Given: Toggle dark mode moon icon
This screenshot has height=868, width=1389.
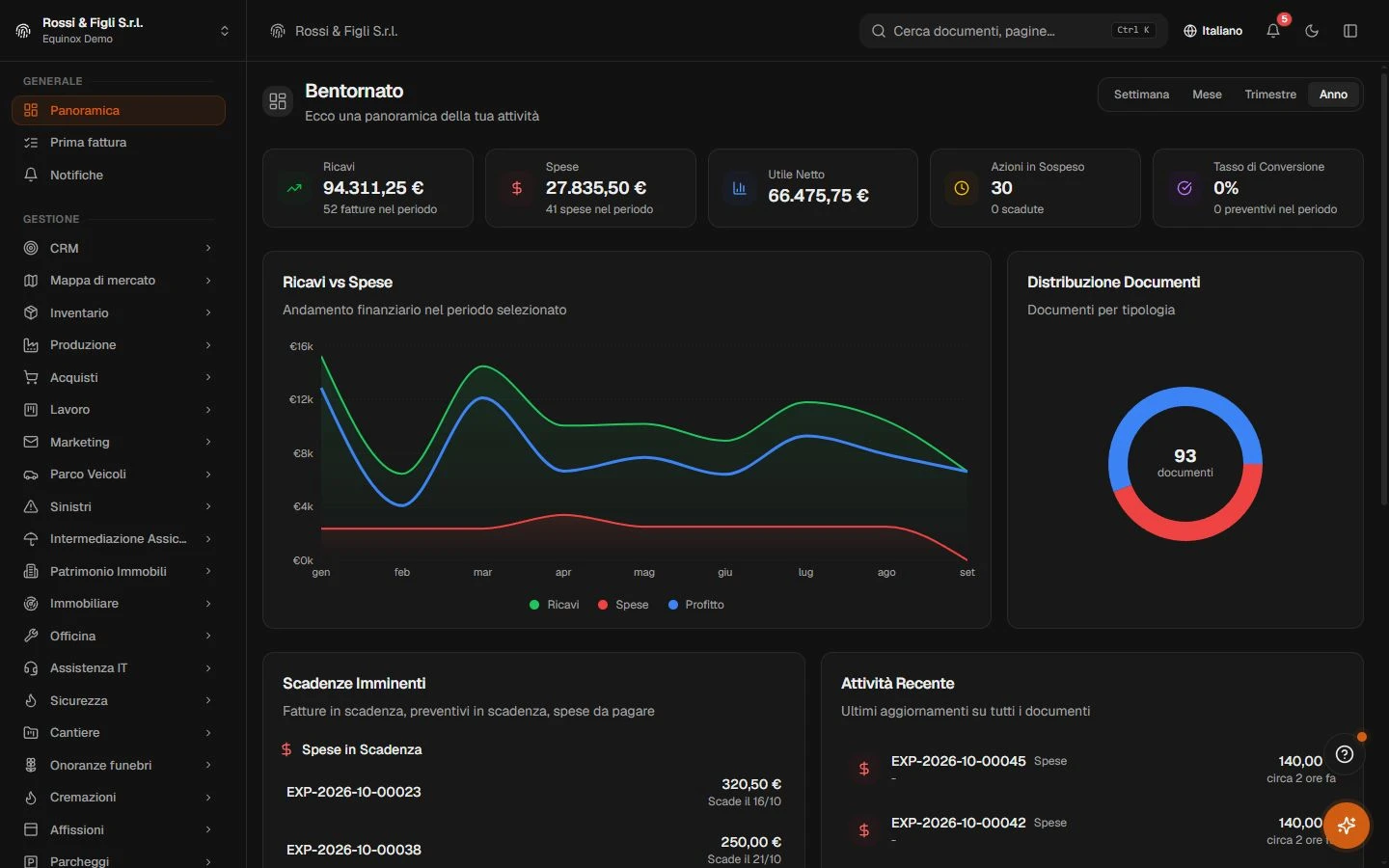Looking at the screenshot, I should tap(1312, 31).
